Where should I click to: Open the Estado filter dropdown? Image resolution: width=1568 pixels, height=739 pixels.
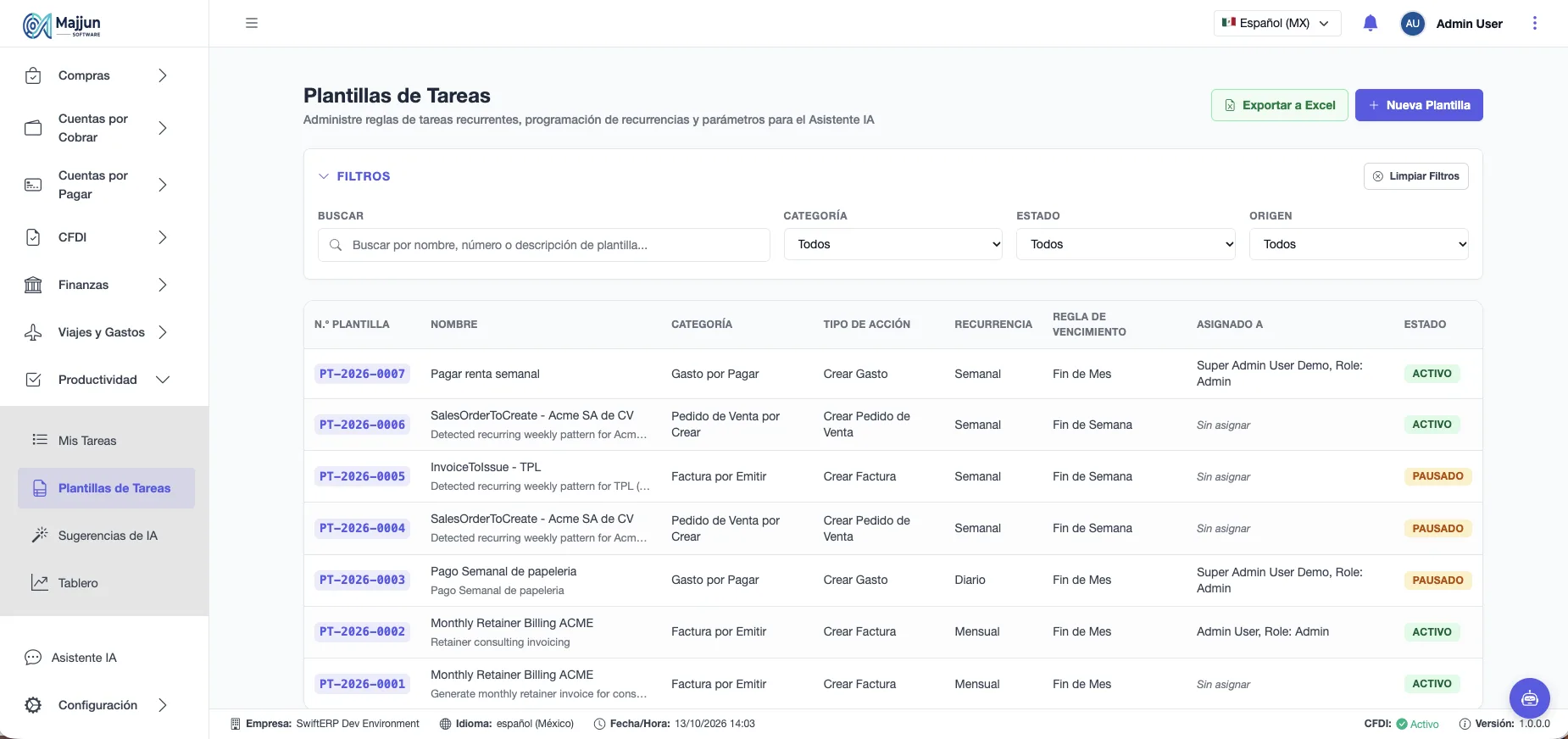point(1126,244)
